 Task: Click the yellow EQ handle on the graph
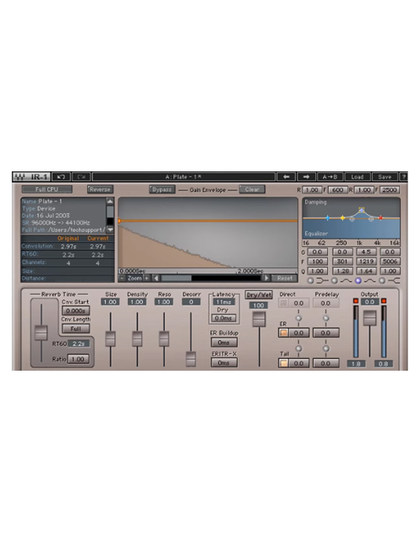coord(342,218)
